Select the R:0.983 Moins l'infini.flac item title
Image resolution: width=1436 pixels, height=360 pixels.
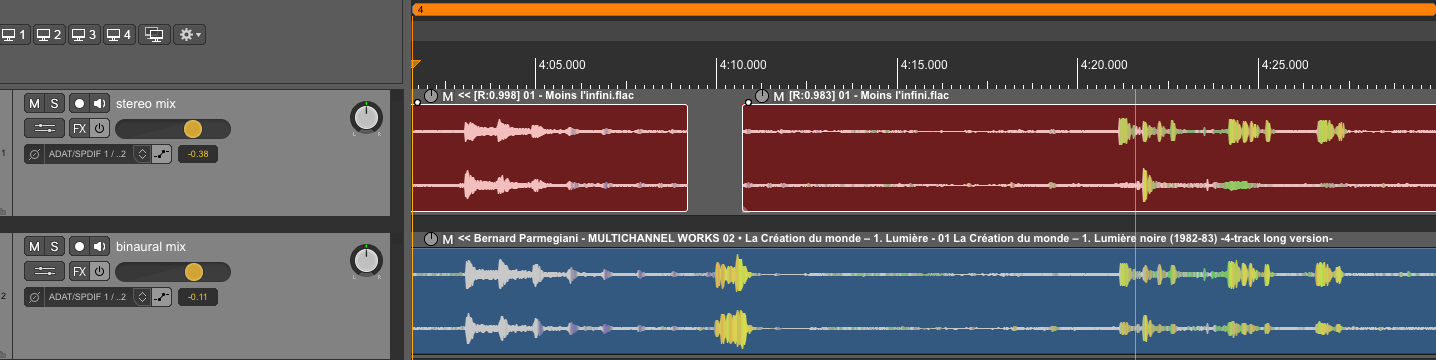tap(869, 96)
